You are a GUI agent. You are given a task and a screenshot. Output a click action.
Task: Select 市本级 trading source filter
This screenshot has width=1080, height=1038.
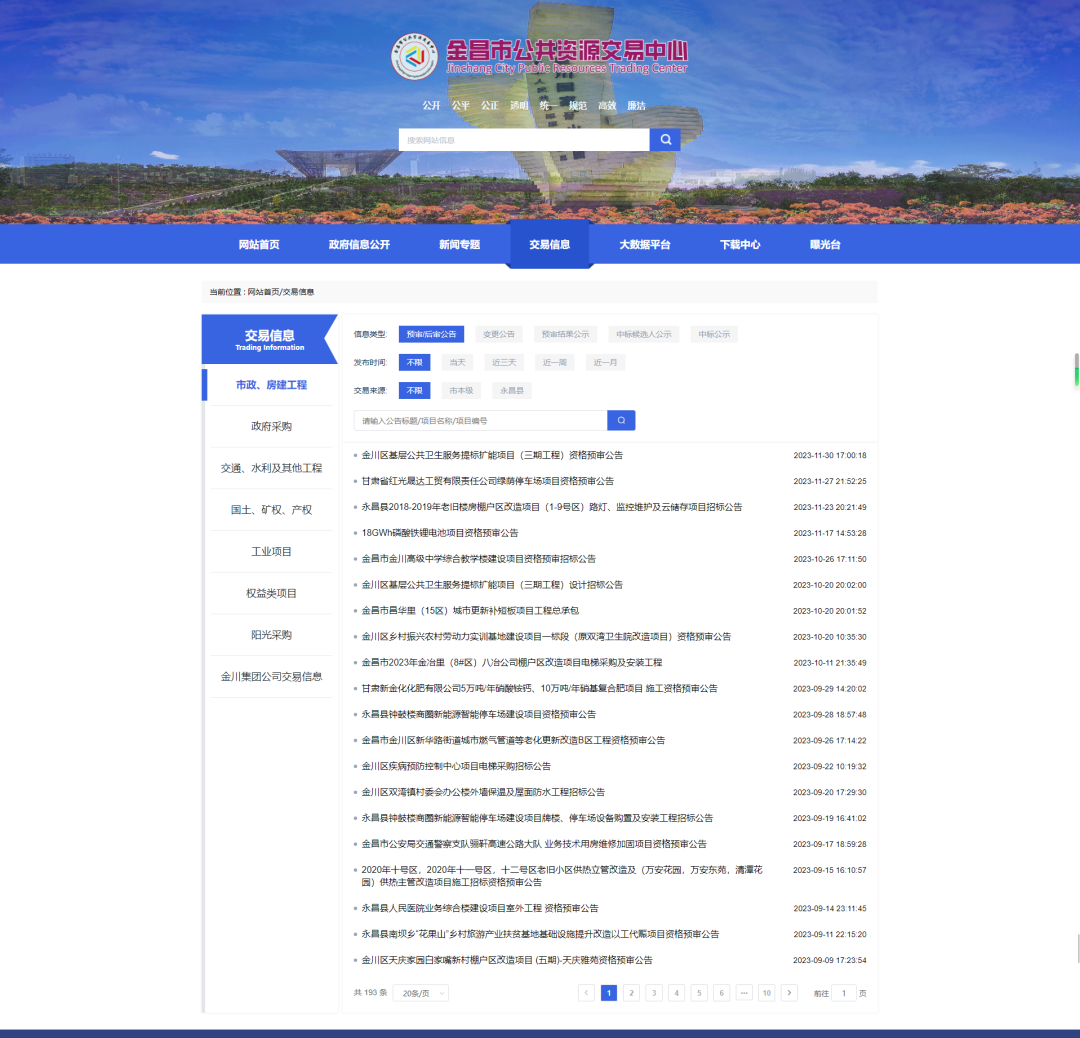pyautogui.click(x=461, y=391)
